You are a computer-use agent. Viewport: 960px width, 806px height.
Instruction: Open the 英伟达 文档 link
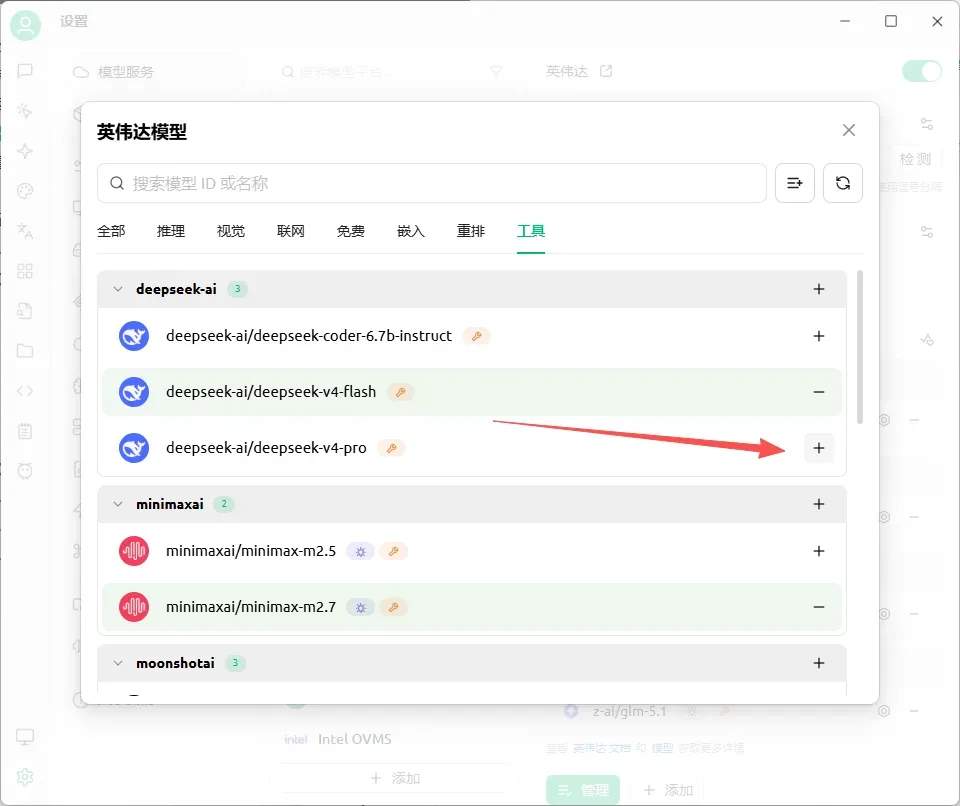tap(601, 748)
